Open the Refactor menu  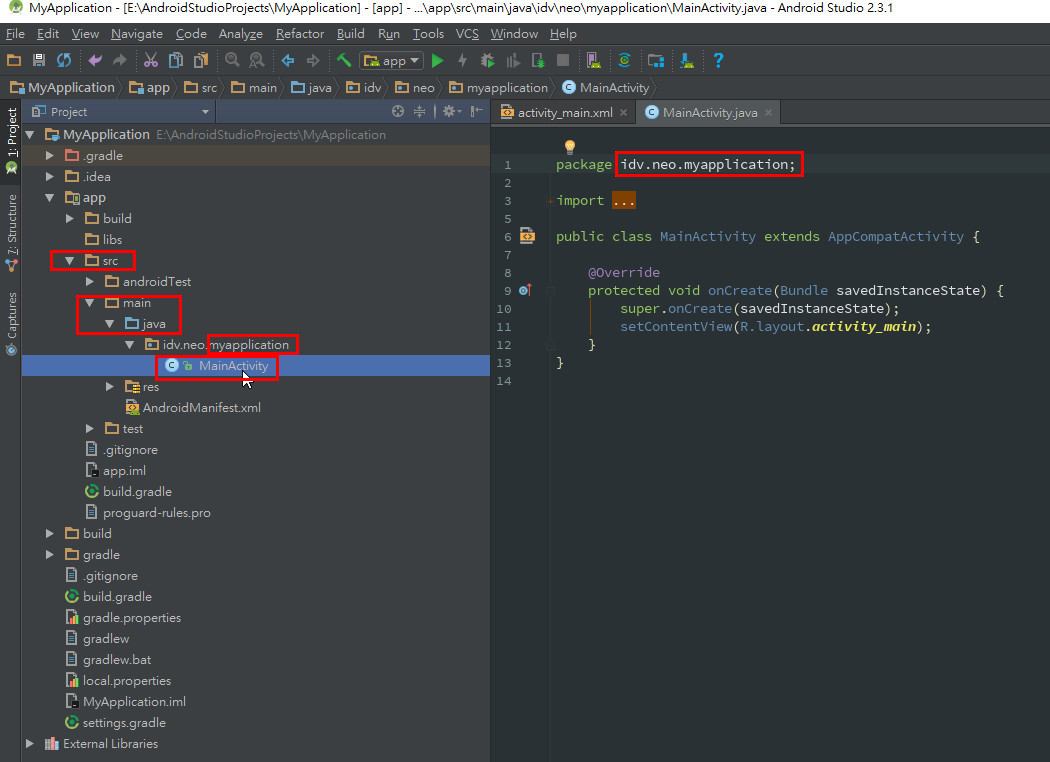[299, 33]
